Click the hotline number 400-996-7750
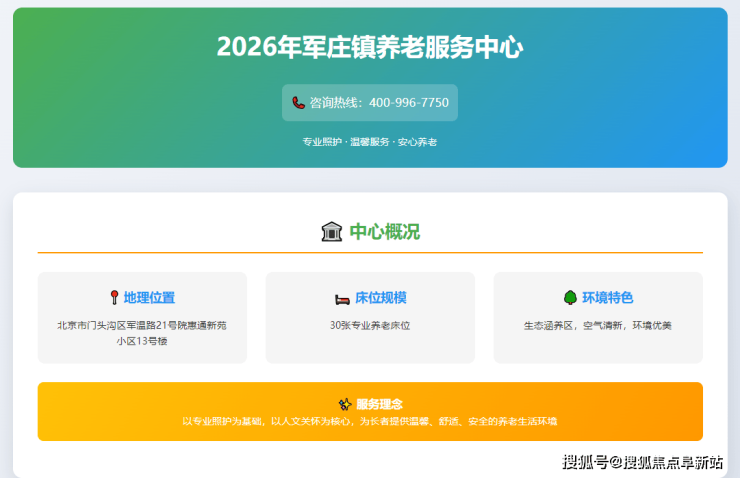The image size is (740, 478). point(408,103)
